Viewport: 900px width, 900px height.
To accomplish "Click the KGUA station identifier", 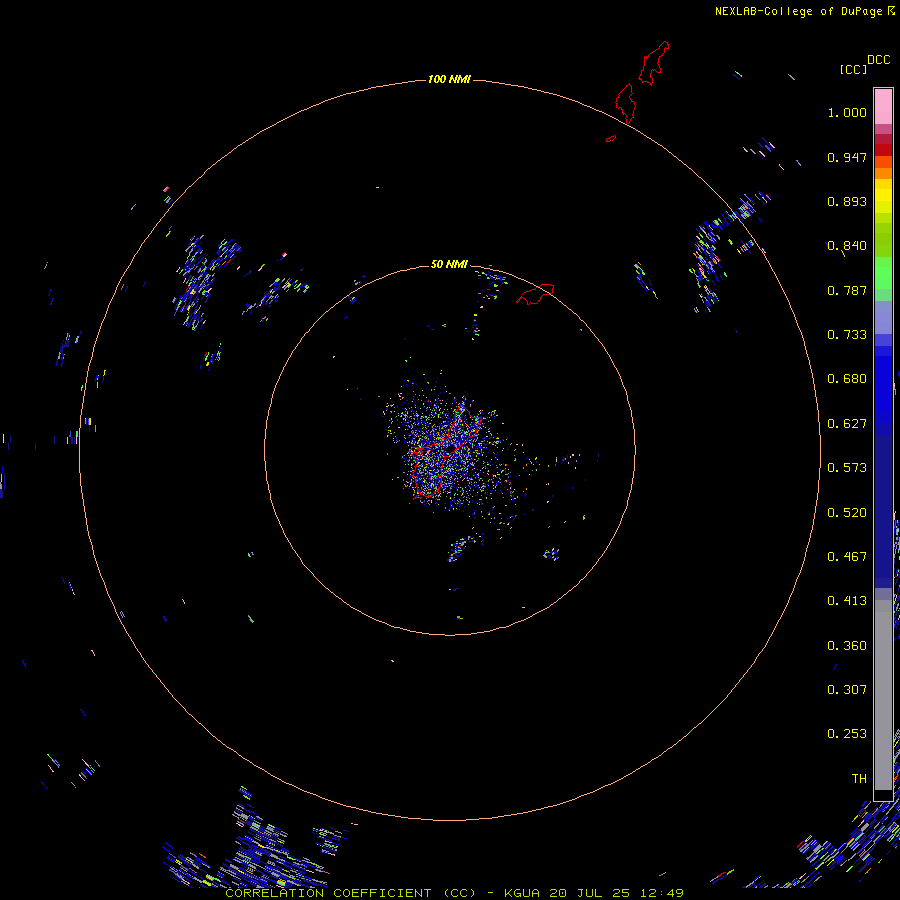I will (522, 893).
